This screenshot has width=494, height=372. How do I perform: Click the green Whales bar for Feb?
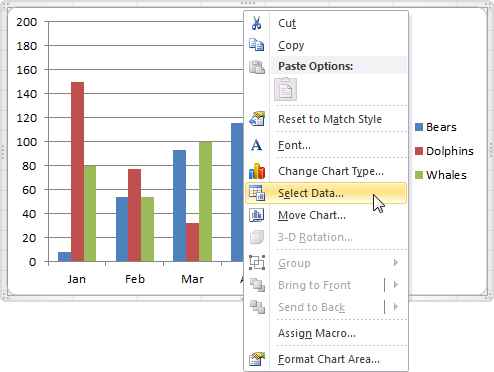click(147, 229)
